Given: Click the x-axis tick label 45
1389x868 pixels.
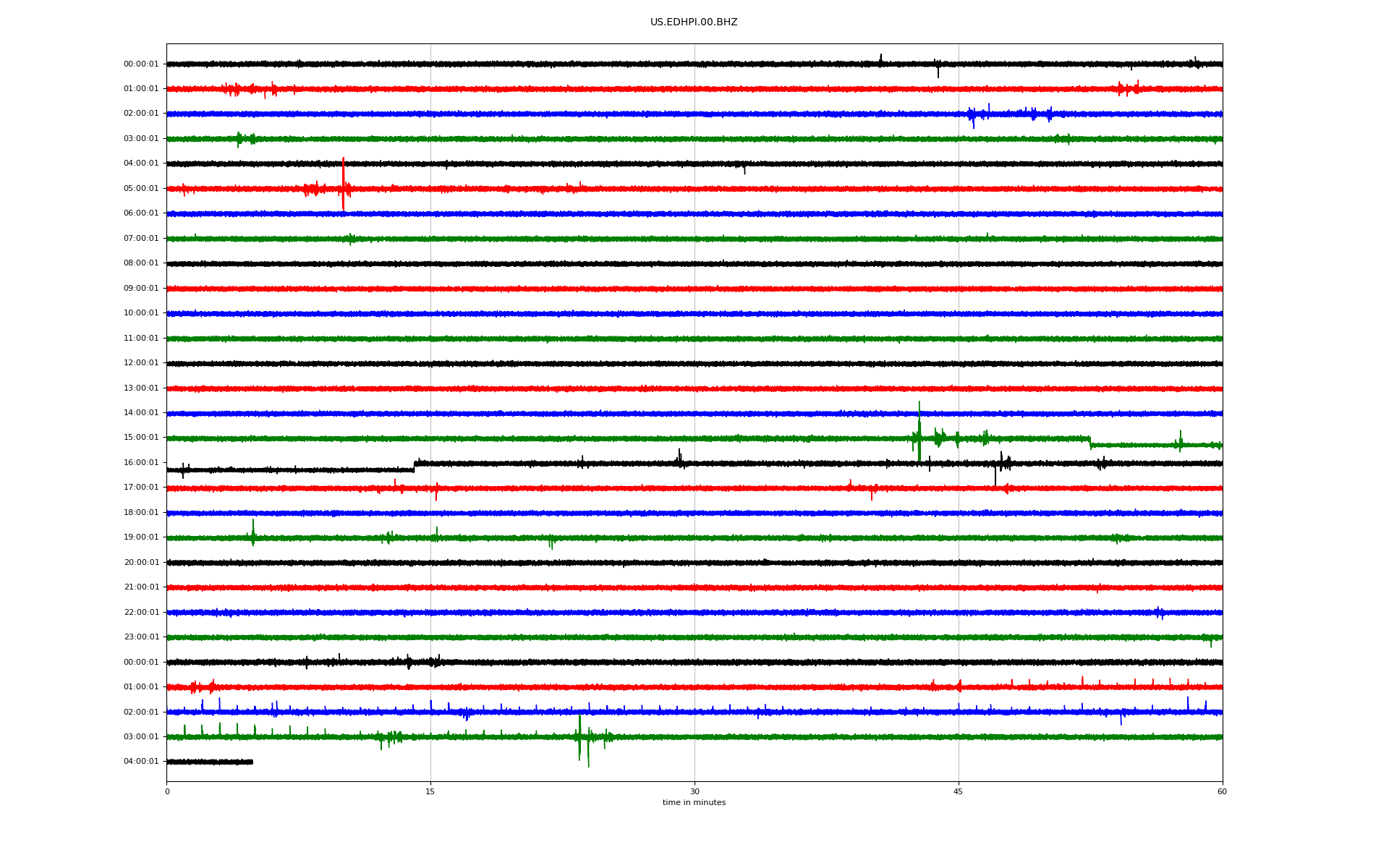Looking at the screenshot, I should pyautogui.click(x=959, y=791).
